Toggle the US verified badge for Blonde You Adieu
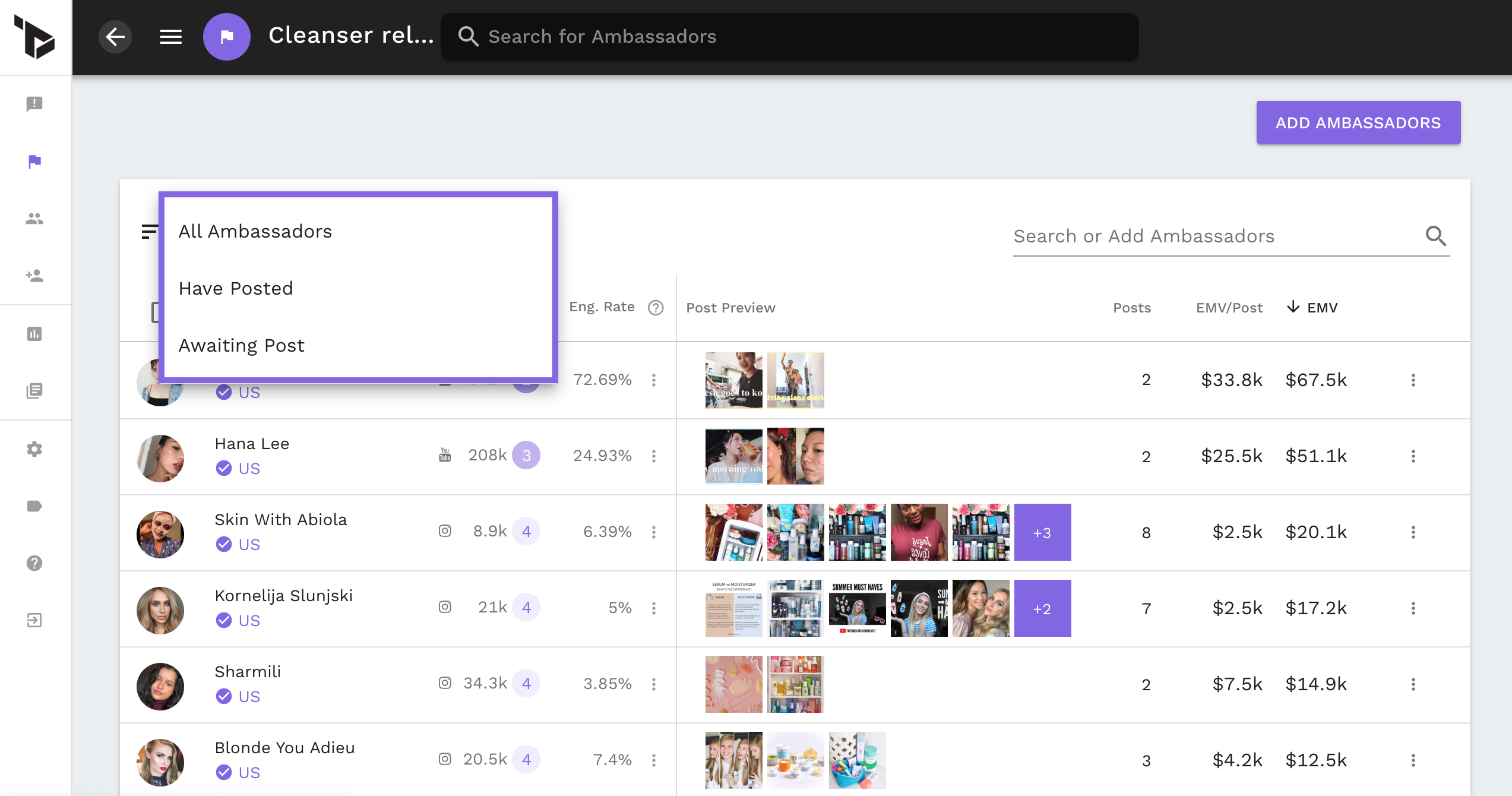Viewport: 1512px width, 796px height. click(x=221, y=771)
